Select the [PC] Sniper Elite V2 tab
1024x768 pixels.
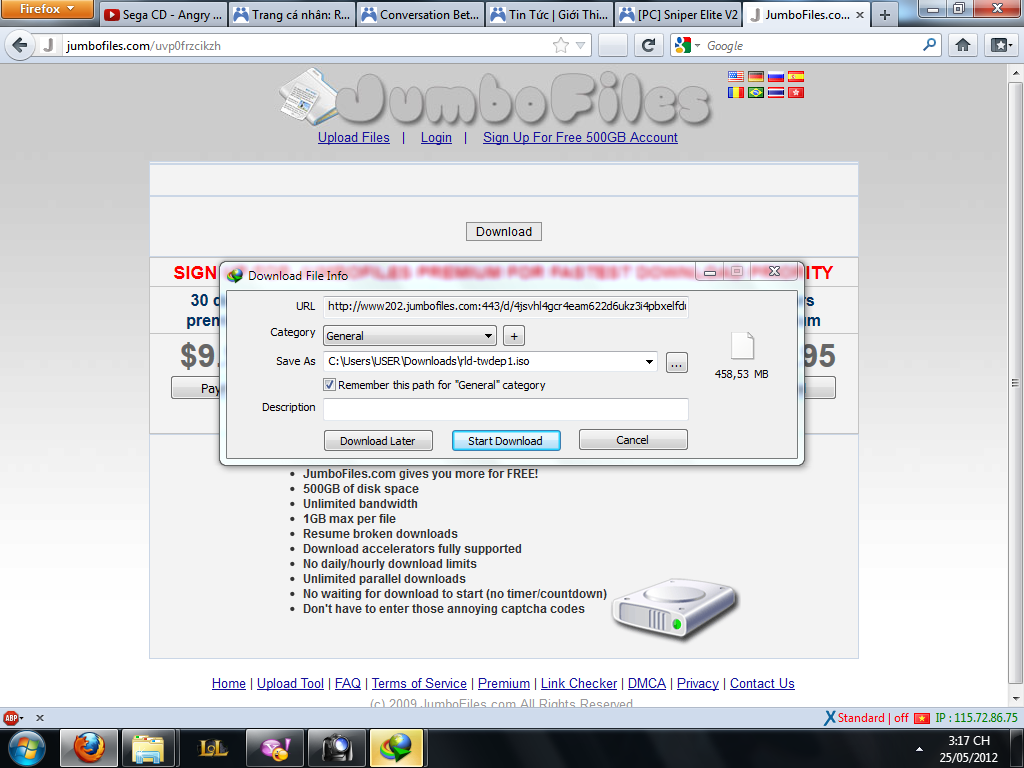pos(679,14)
